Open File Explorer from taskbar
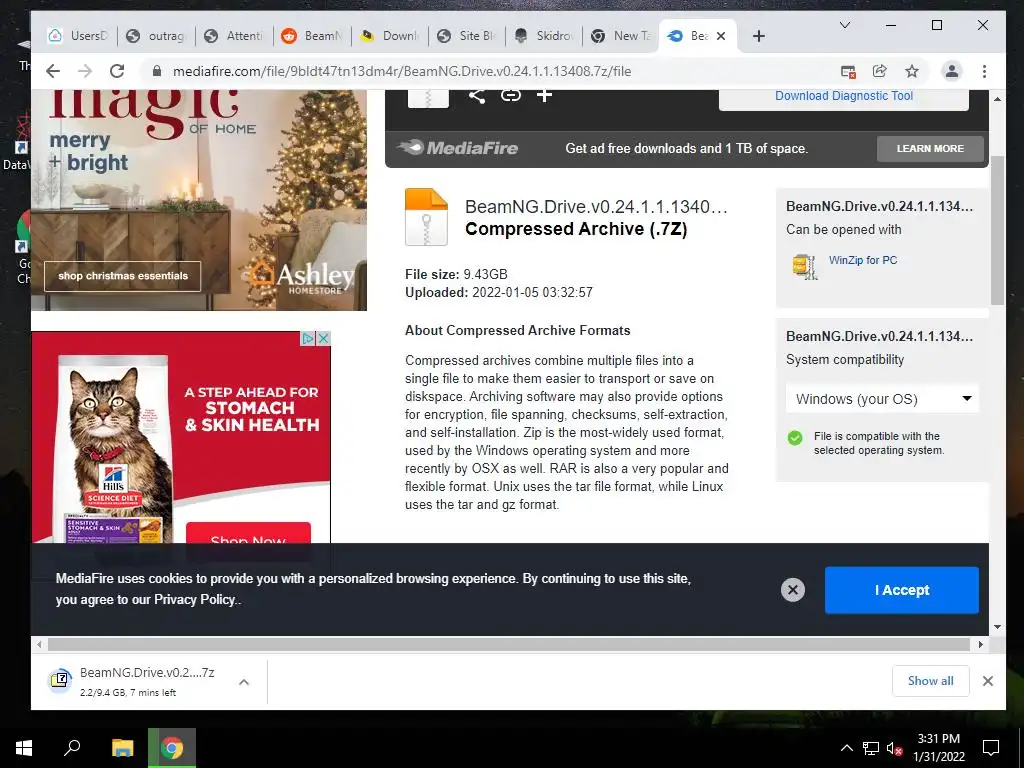Image resolution: width=1024 pixels, height=768 pixels. 122,747
